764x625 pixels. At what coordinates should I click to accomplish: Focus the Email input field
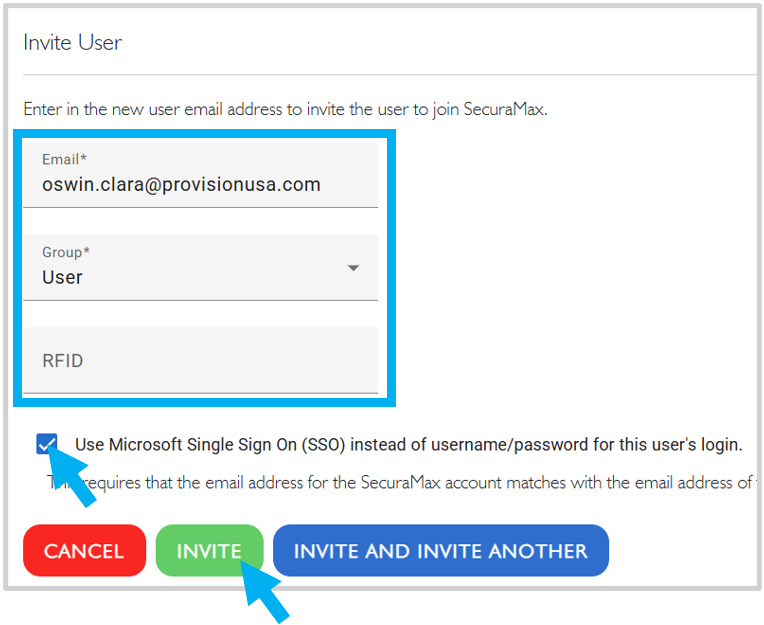[x=200, y=174]
